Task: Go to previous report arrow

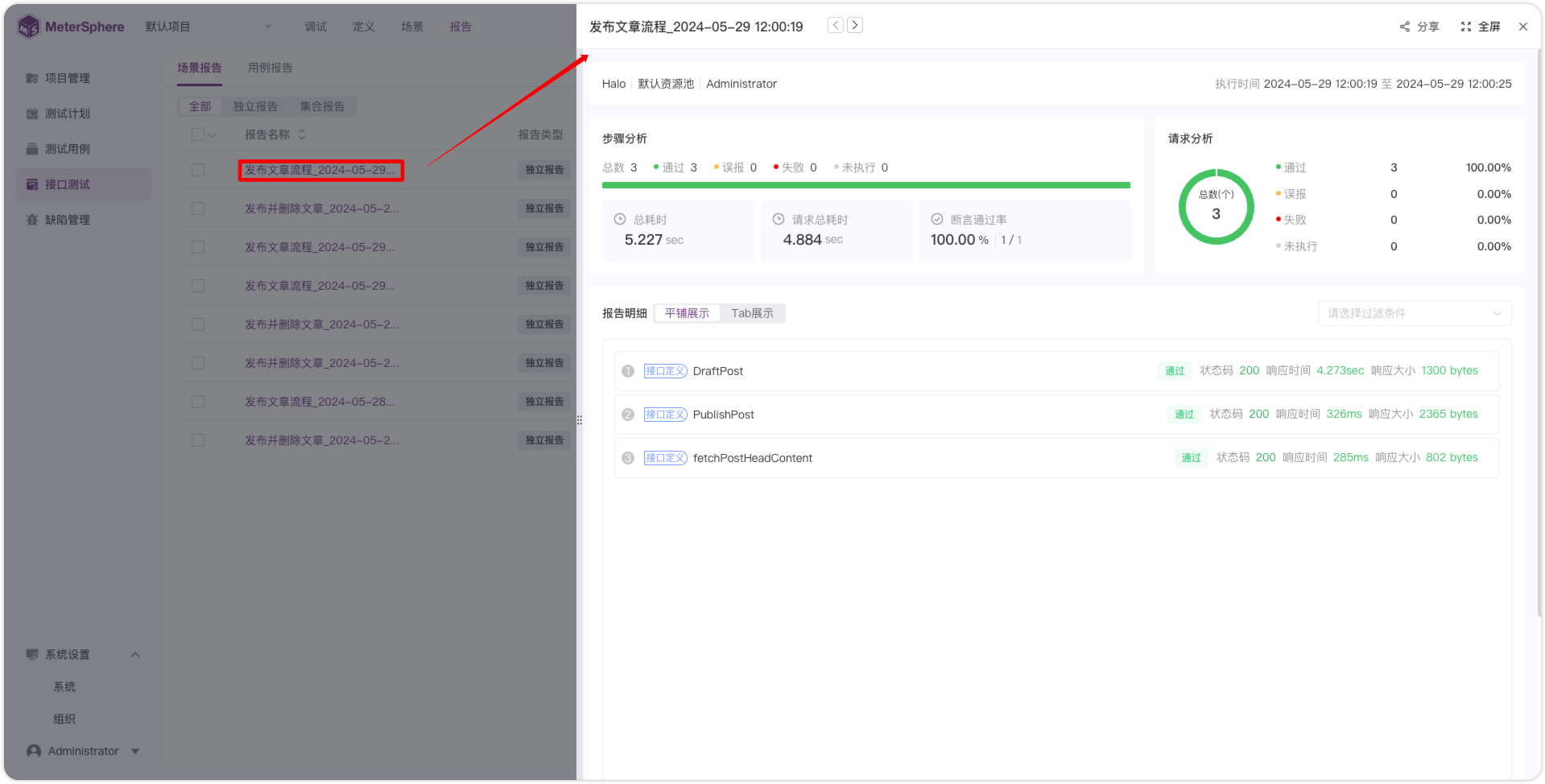Action: 836,26
